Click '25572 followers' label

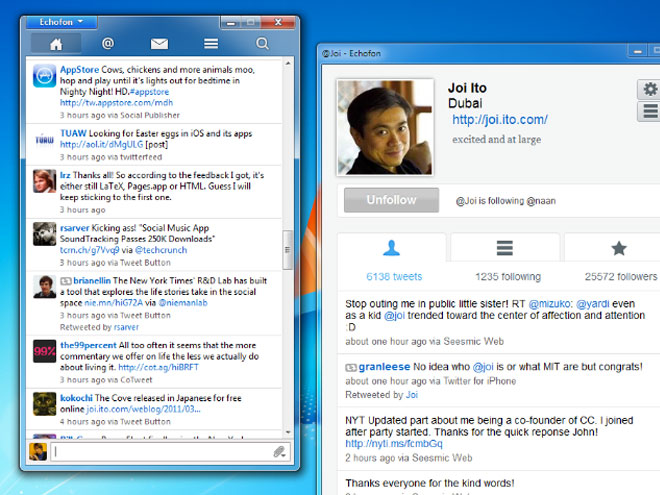click(x=620, y=277)
